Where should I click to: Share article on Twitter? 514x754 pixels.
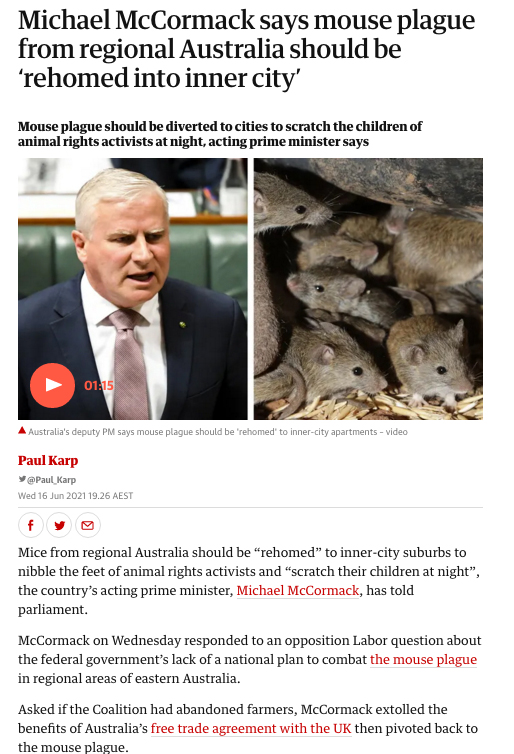(59, 525)
